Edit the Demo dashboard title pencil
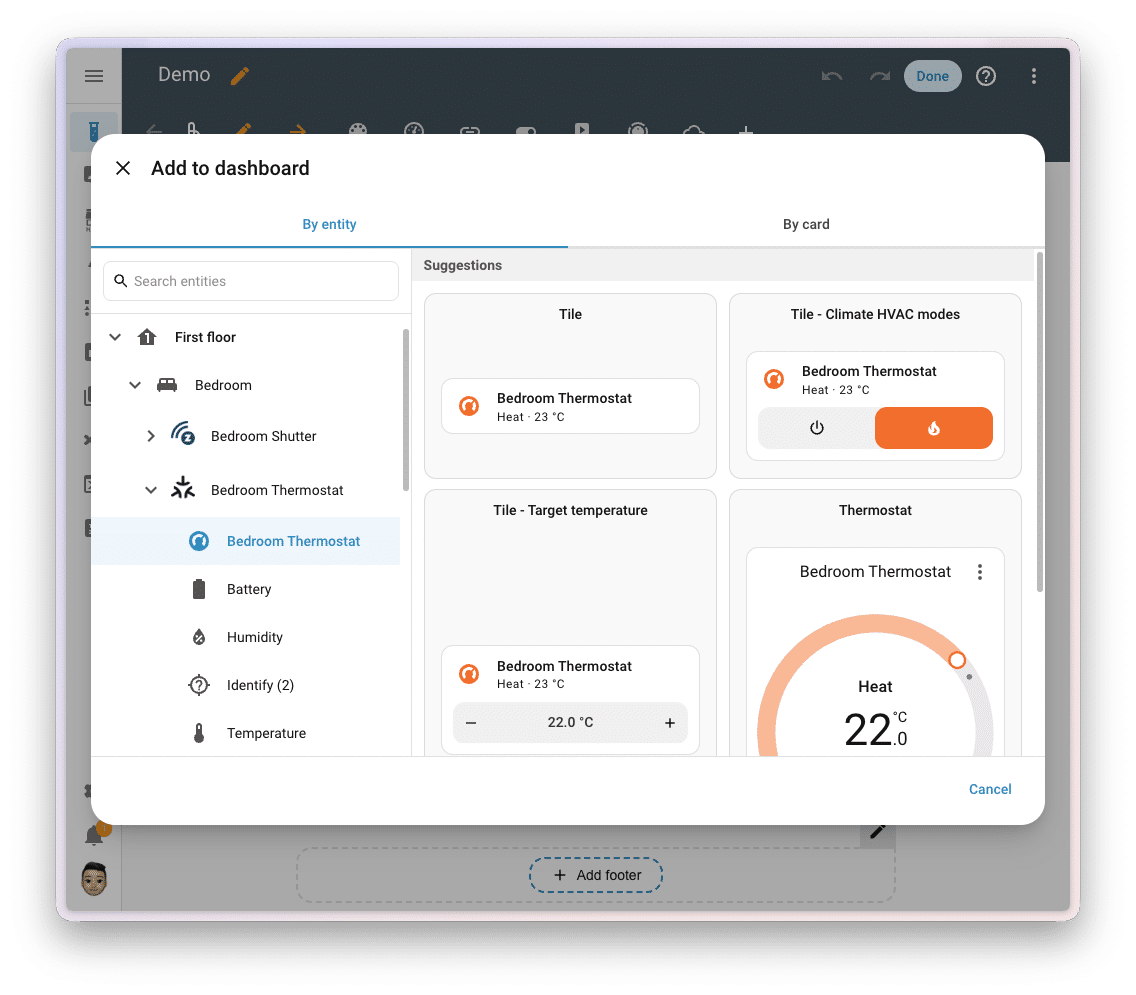Viewport: 1136px width, 995px height. [240, 75]
